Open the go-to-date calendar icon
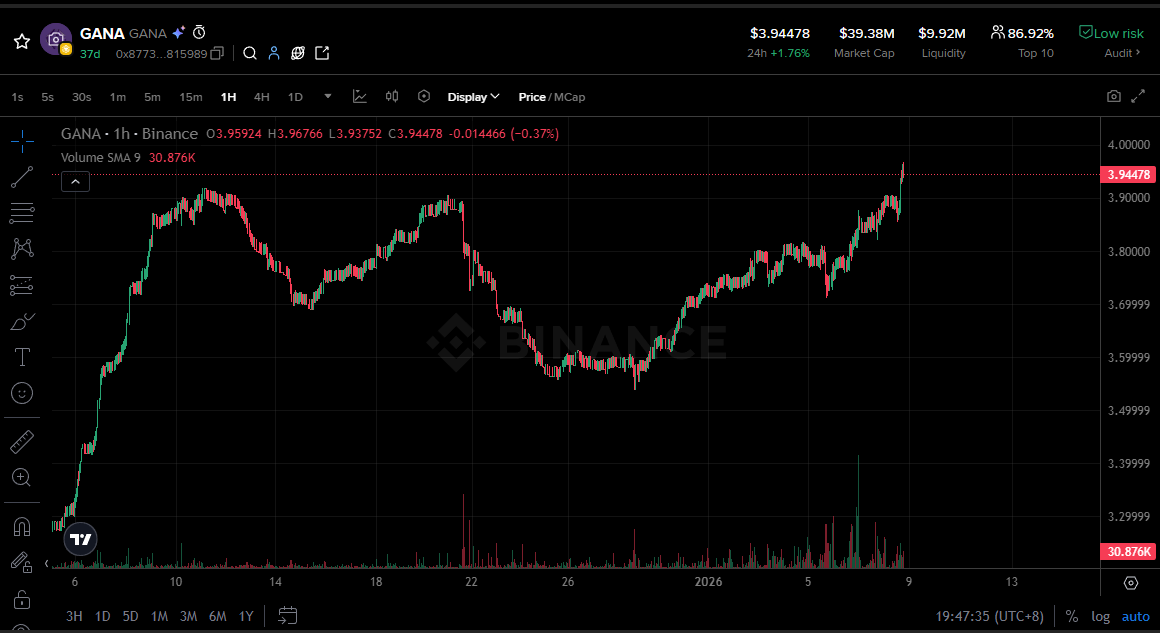The height and width of the screenshot is (633, 1160). pos(288,615)
